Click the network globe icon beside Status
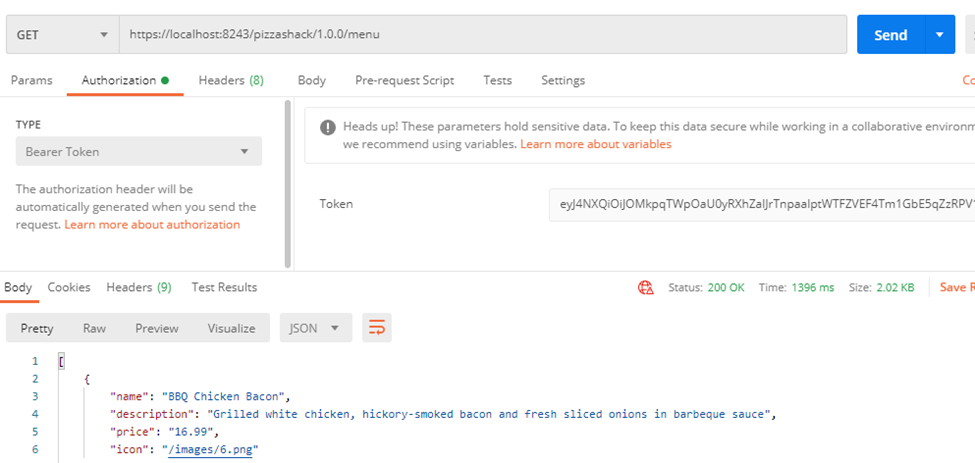975x463 pixels. [645, 288]
